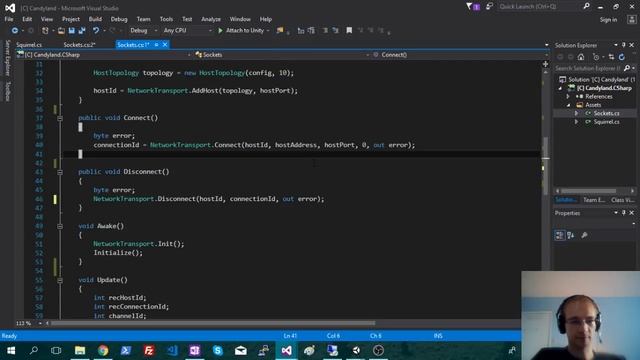Click the comment out lines toolbar icon
This screenshot has width=640, height=360.
click(325, 31)
